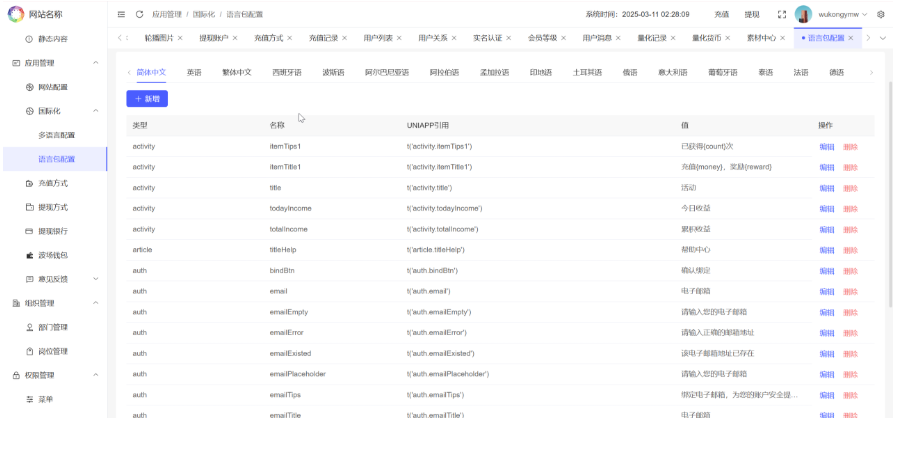Enter fullscreen mode via the top bar icon
The width and height of the screenshot is (899, 453).
(x=781, y=14)
